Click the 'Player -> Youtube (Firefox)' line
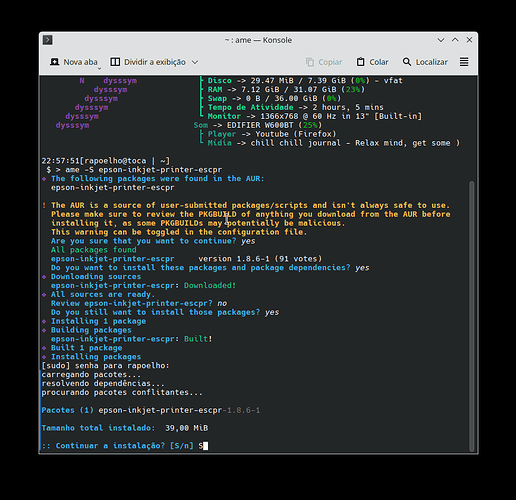Viewport: 516px width, 500px height. click(272, 134)
